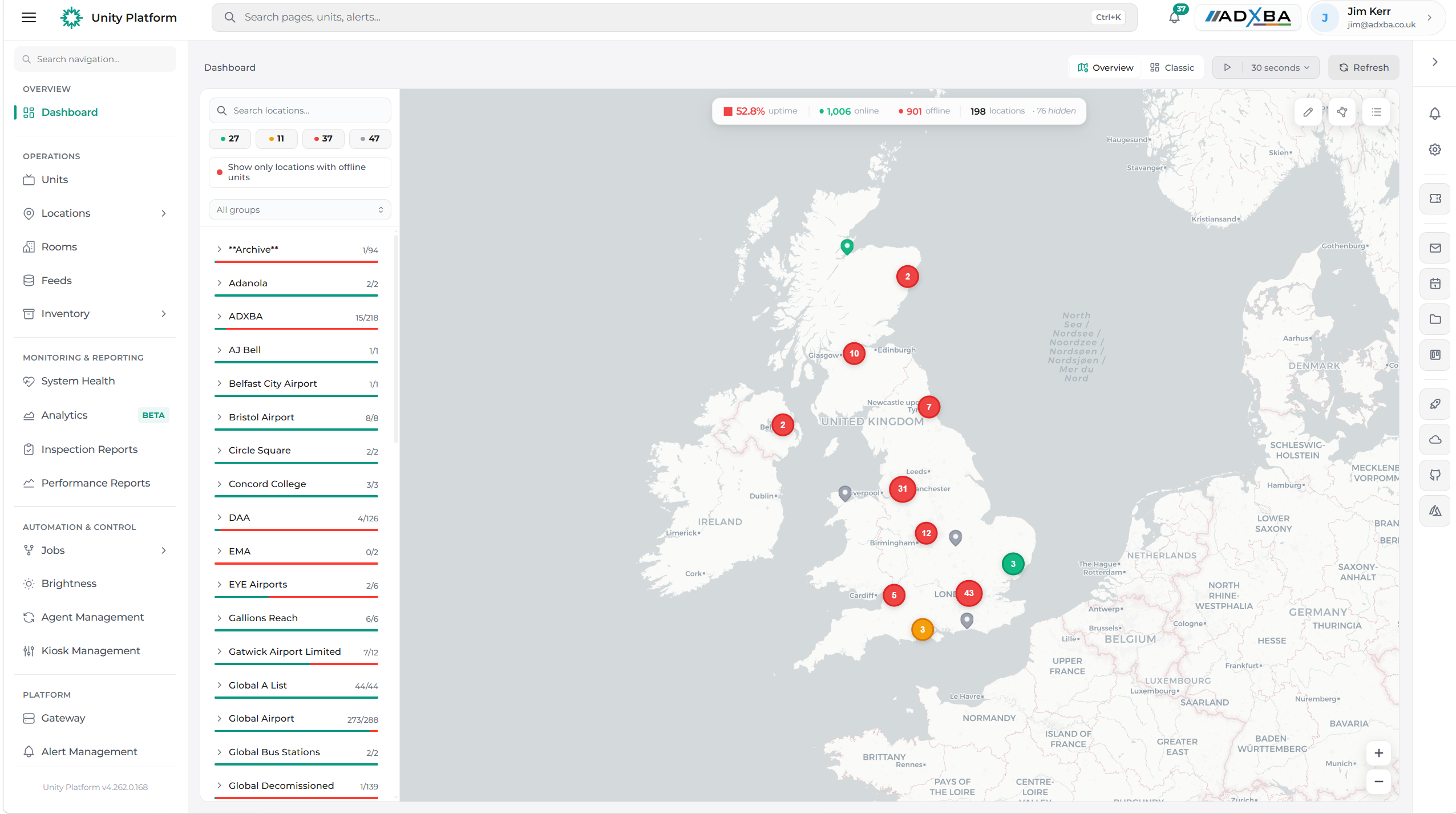Click the red cluster marker labeled 43
Image resolution: width=1456 pixels, height=814 pixels.
click(x=968, y=593)
